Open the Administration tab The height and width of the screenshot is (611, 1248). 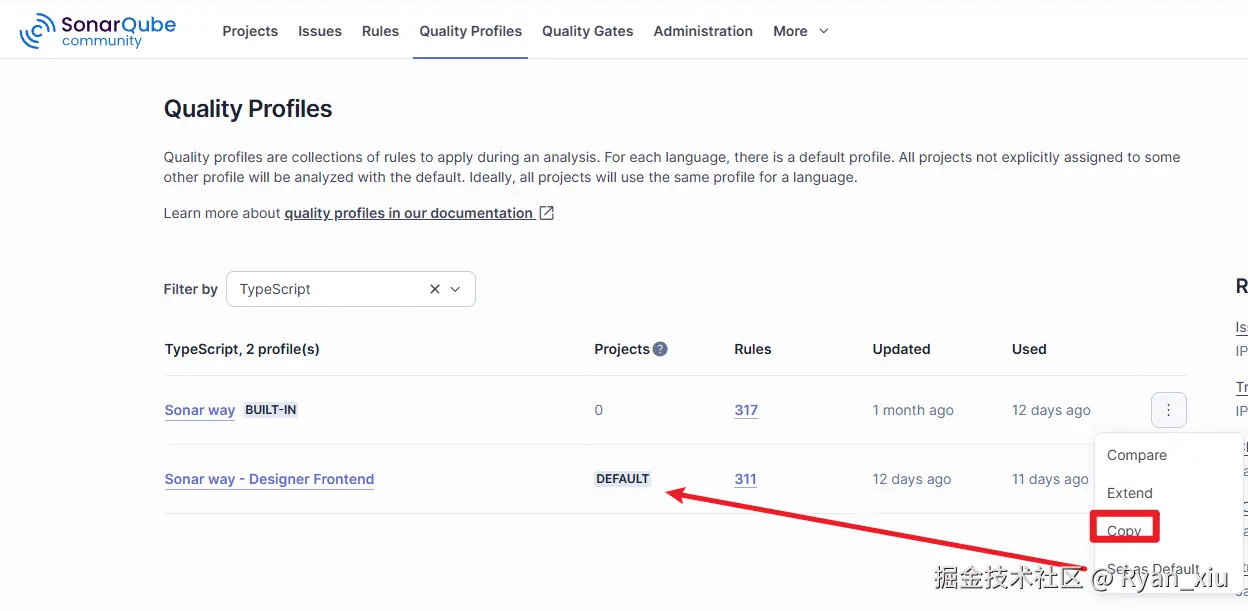(703, 31)
